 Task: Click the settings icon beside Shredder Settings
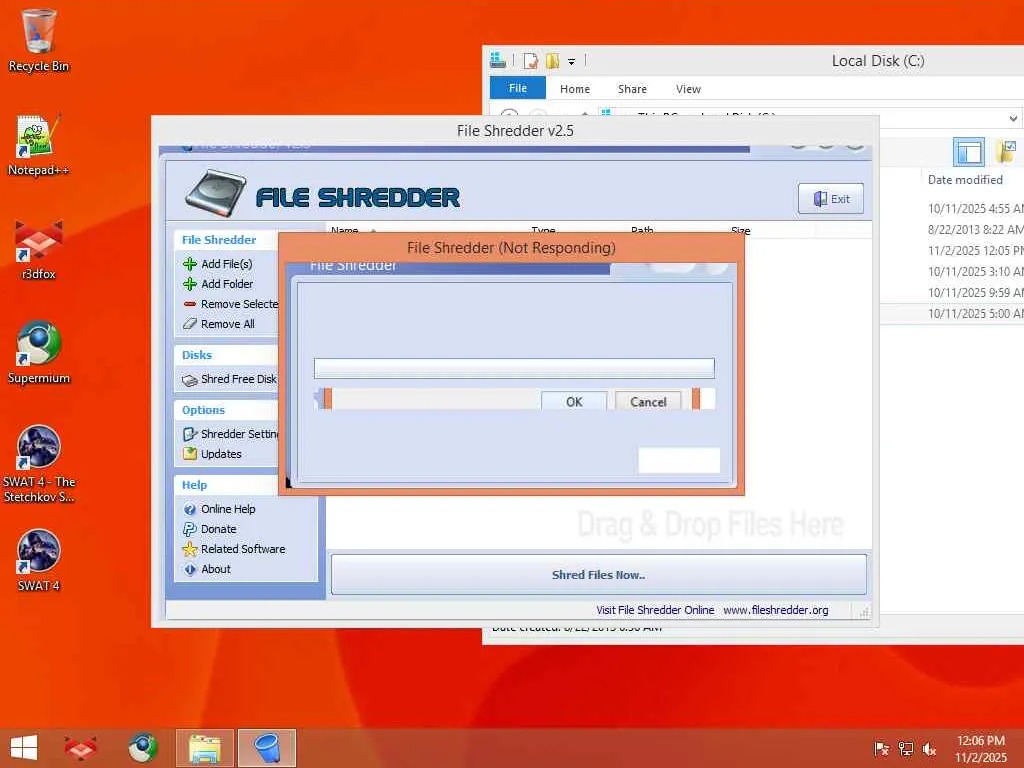pyautogui.click(x=189, y=434)
